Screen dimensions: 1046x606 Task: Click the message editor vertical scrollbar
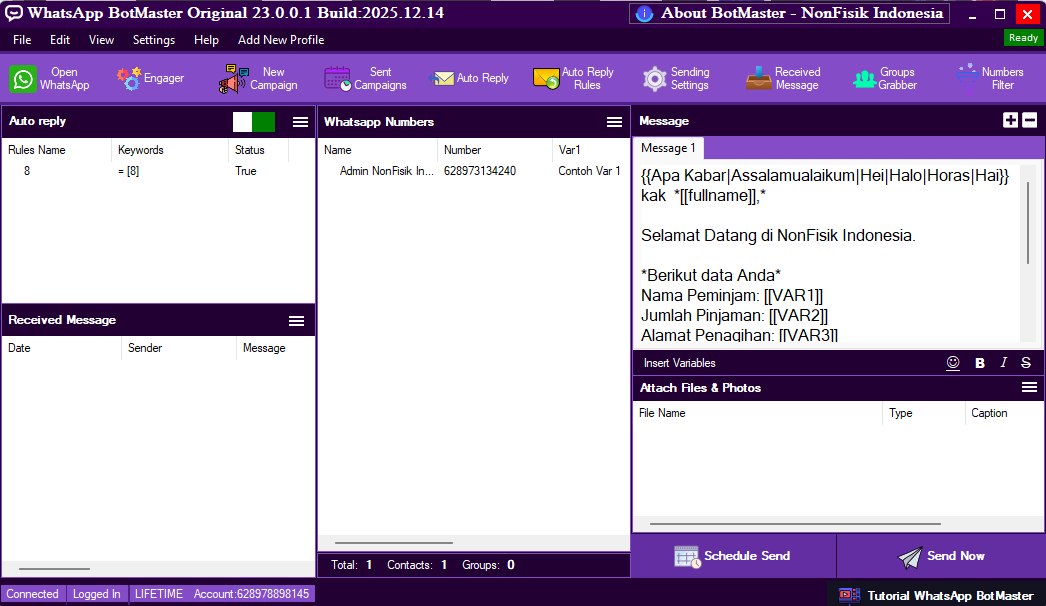pos(1027,224)
